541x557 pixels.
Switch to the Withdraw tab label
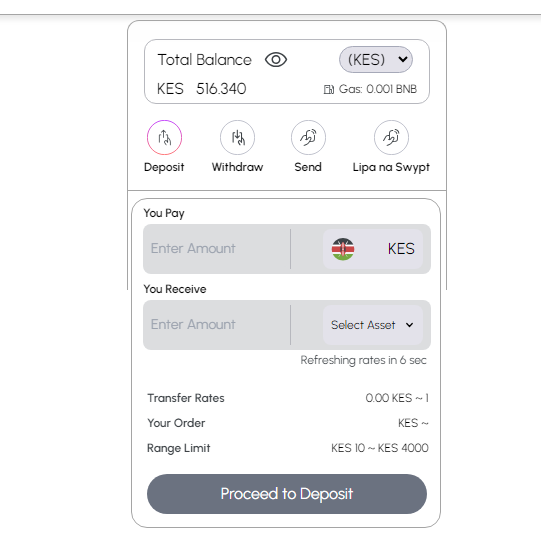(237, 167)
